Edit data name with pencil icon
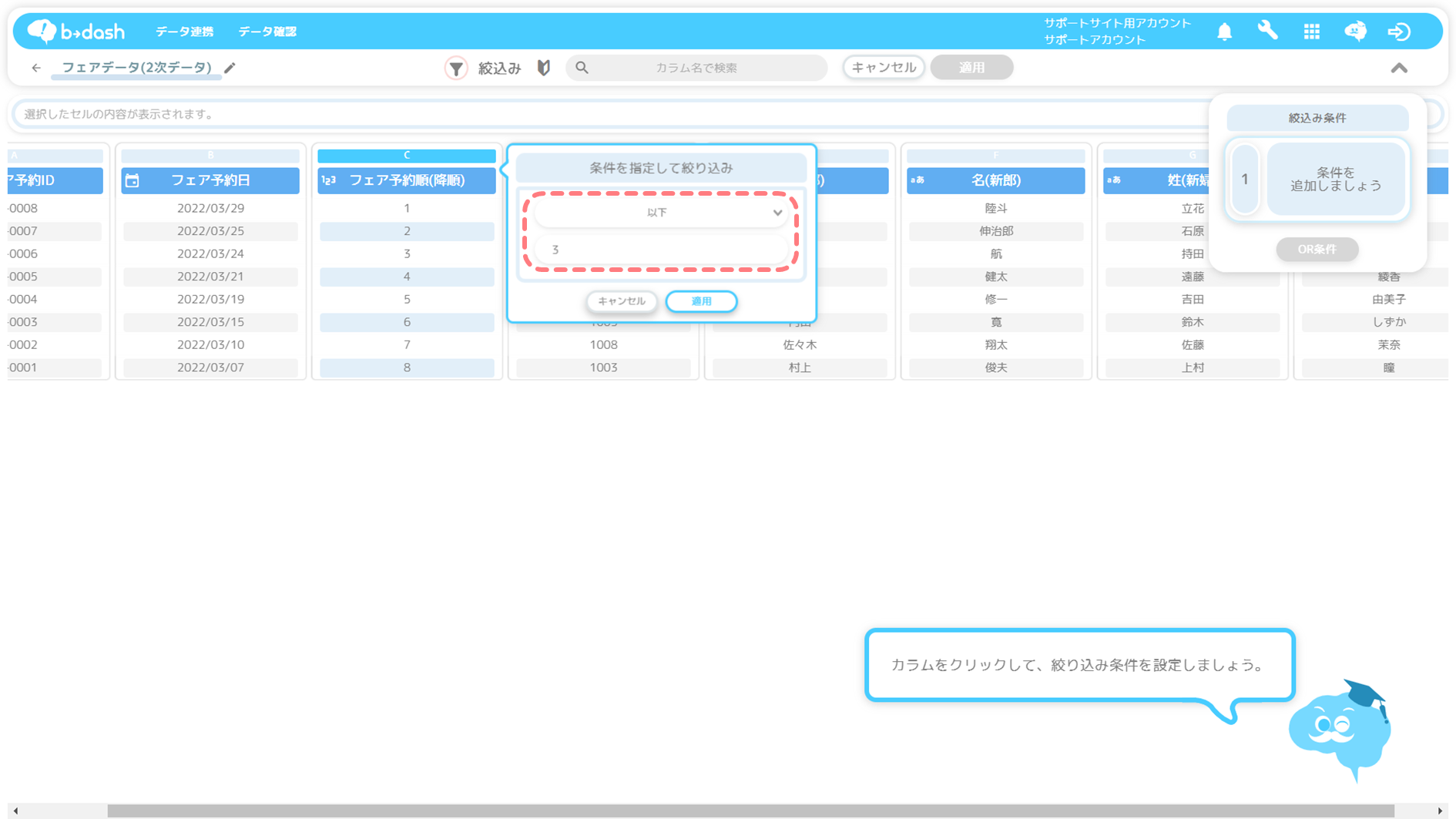1456x819 pixels. (230, 68)
